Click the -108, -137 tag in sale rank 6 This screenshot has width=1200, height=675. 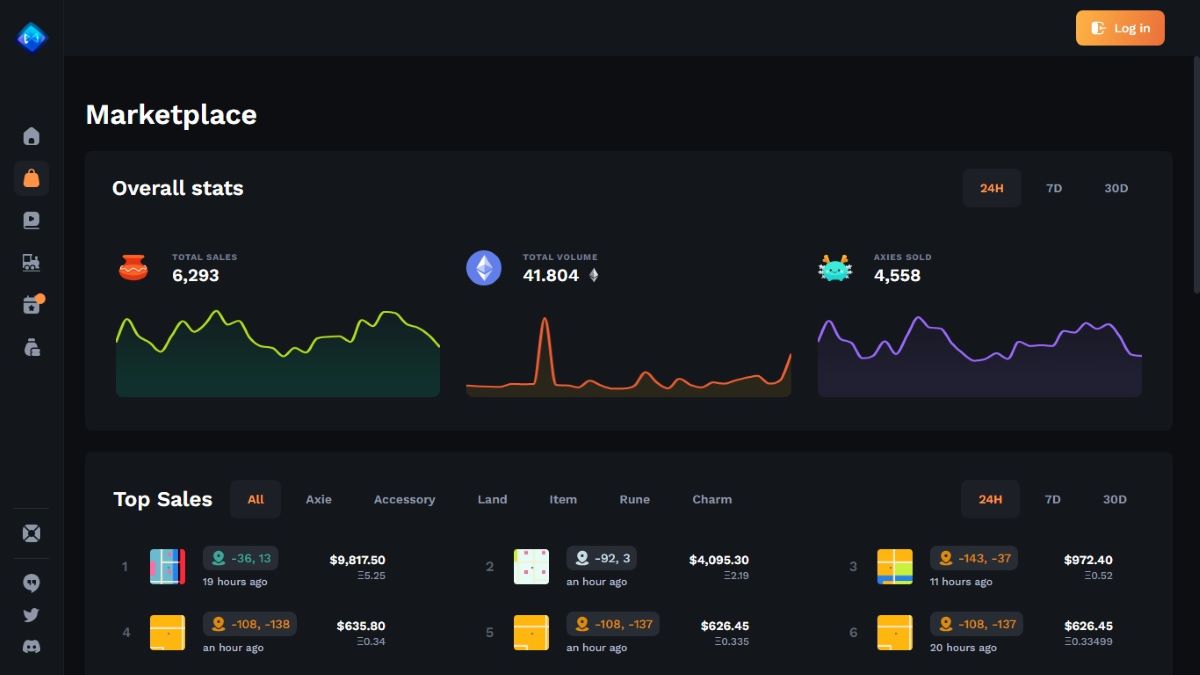click(976, 624)
